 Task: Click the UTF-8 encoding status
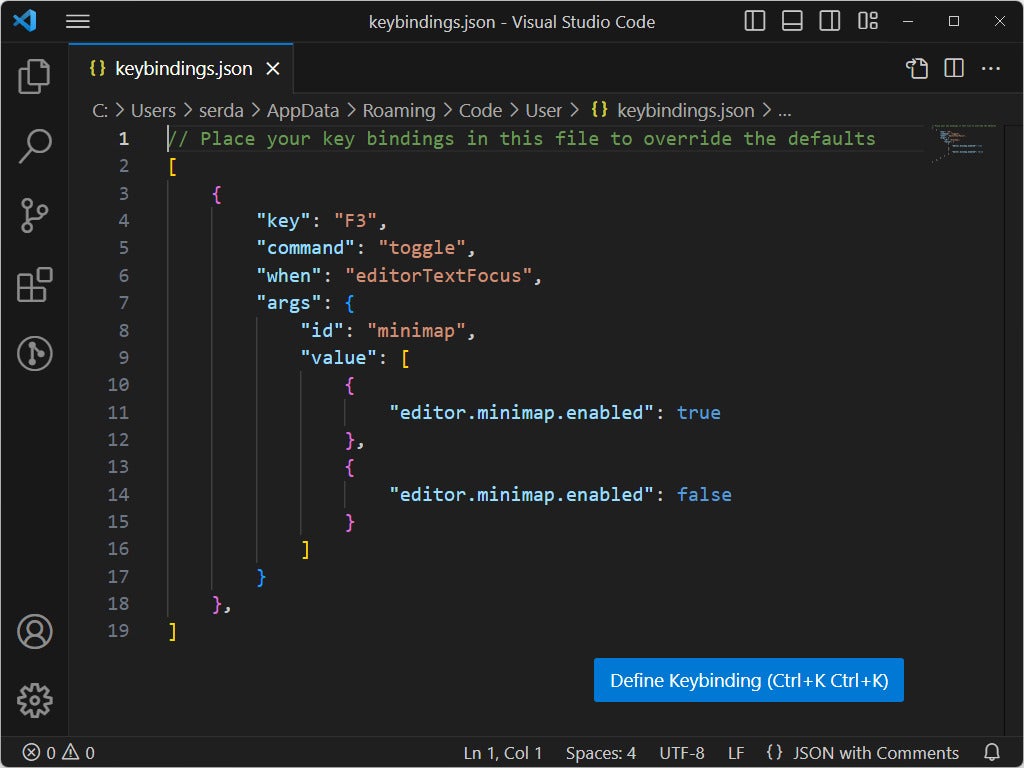click(682, 753)
